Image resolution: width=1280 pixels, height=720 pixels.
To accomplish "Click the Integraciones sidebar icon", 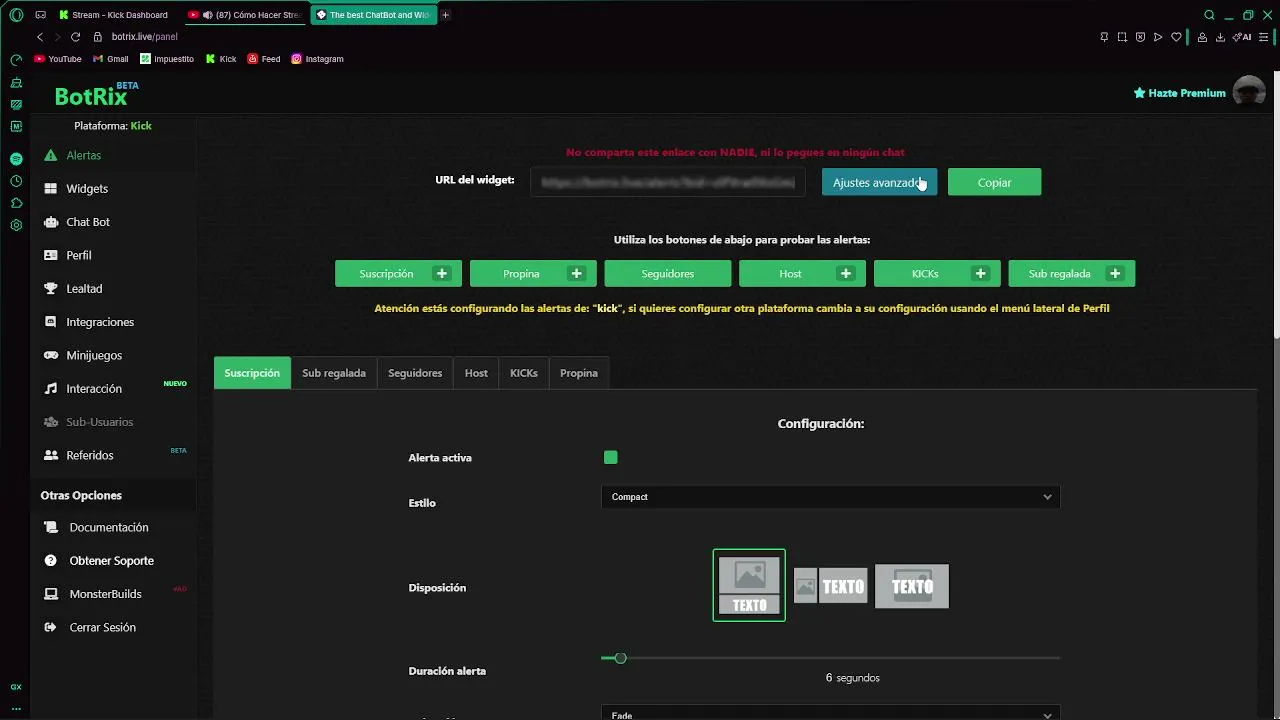I will click(x=51, y=322).
